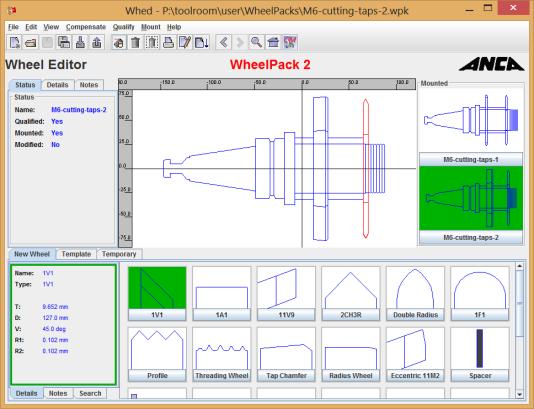Open the bottom Notes tab

(x=58, y=393)
